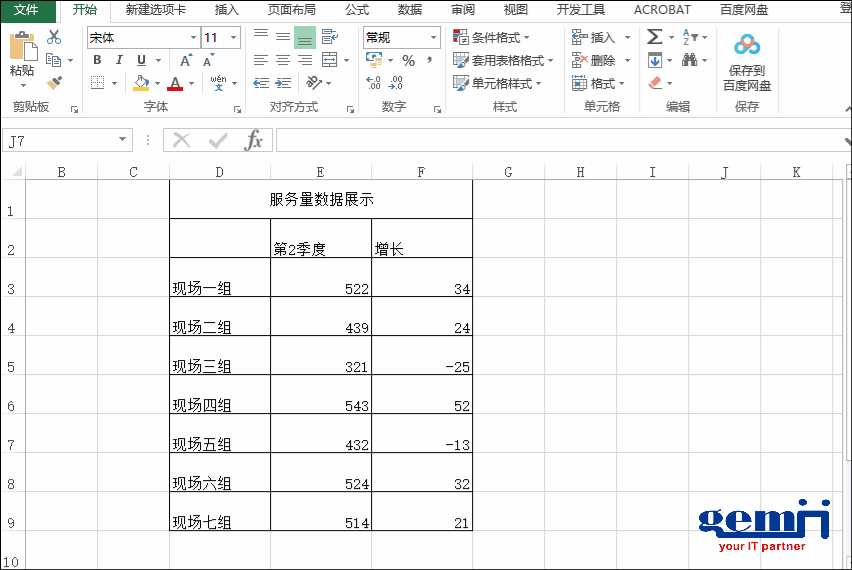Screen dimensions: 852x570
Task: Align cell text left
Action: coord(261,60)
